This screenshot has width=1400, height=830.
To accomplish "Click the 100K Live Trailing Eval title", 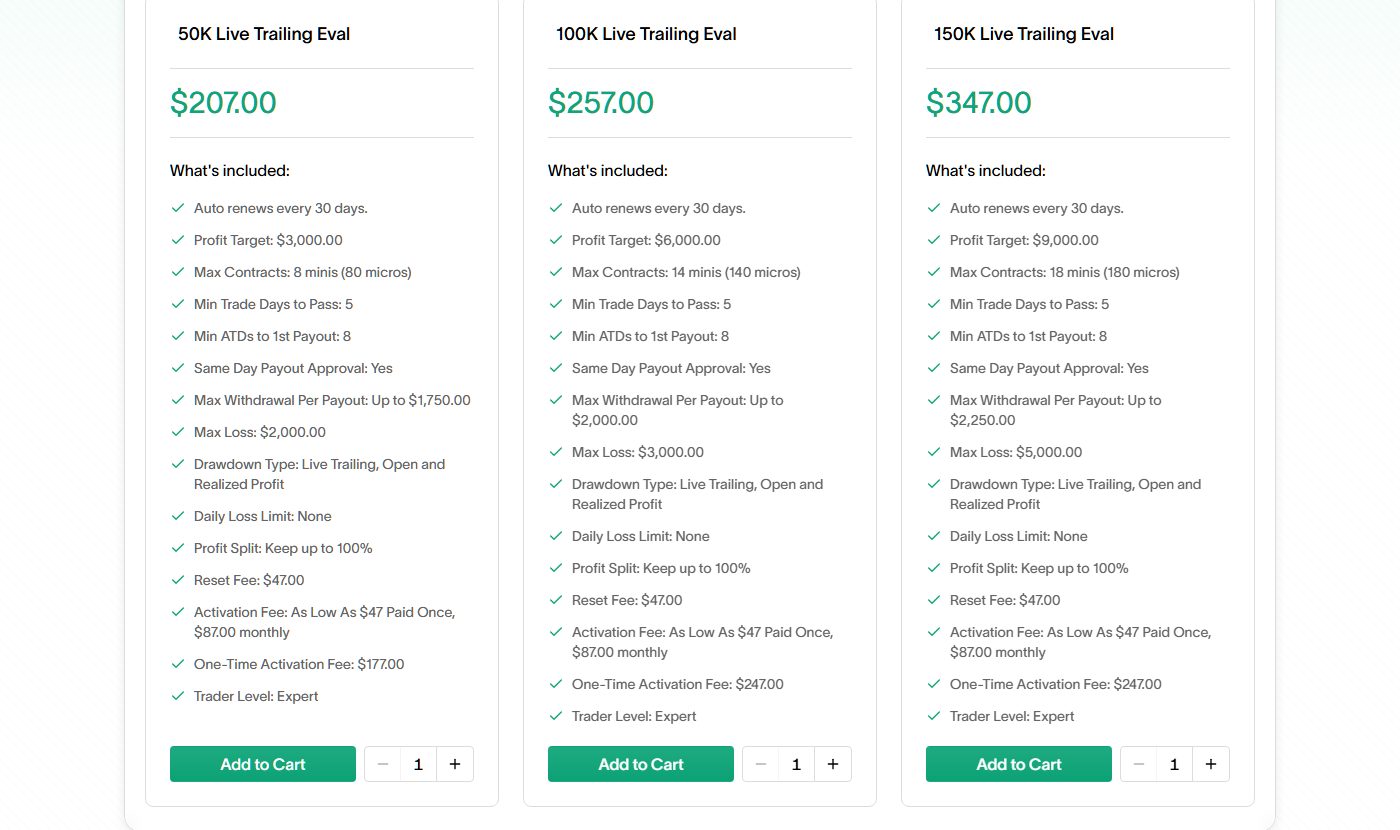I will pos(646,34).
